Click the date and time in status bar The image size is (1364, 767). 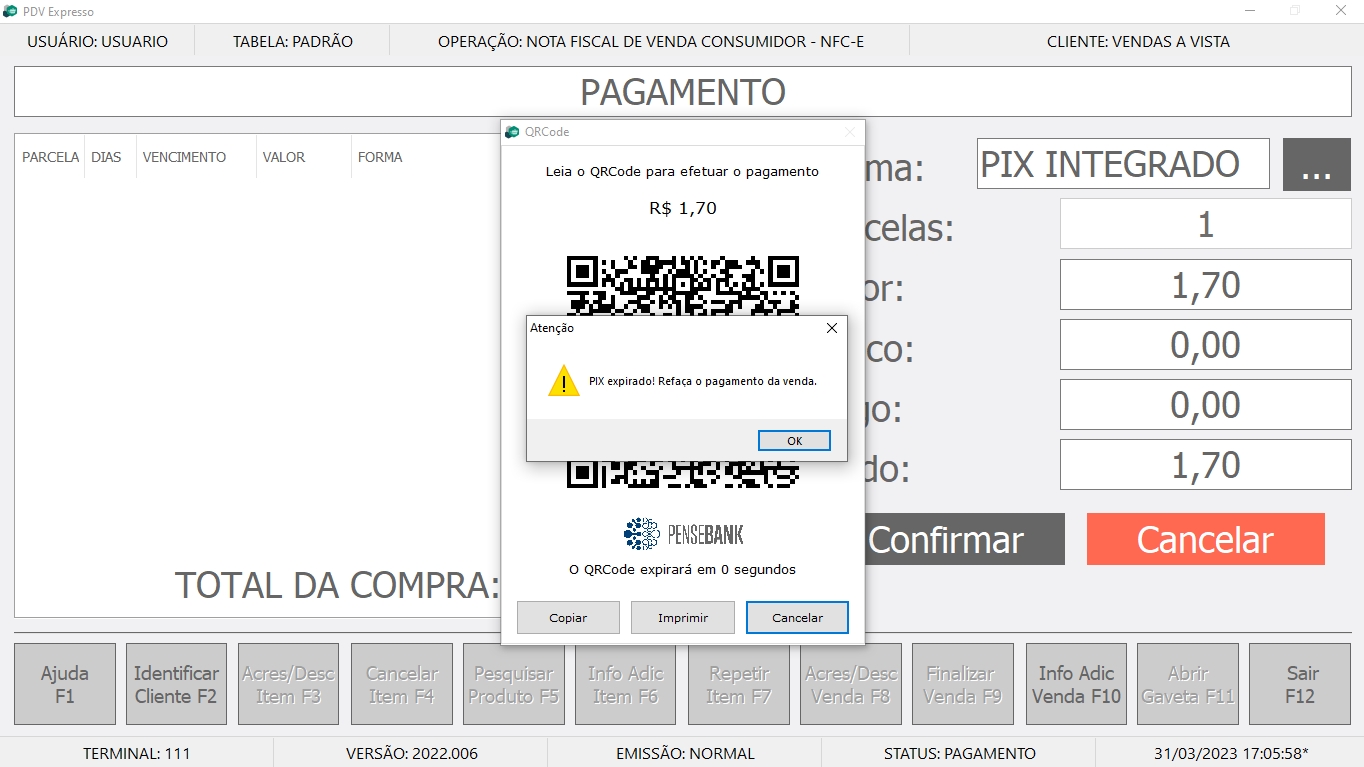[1231, 753]
